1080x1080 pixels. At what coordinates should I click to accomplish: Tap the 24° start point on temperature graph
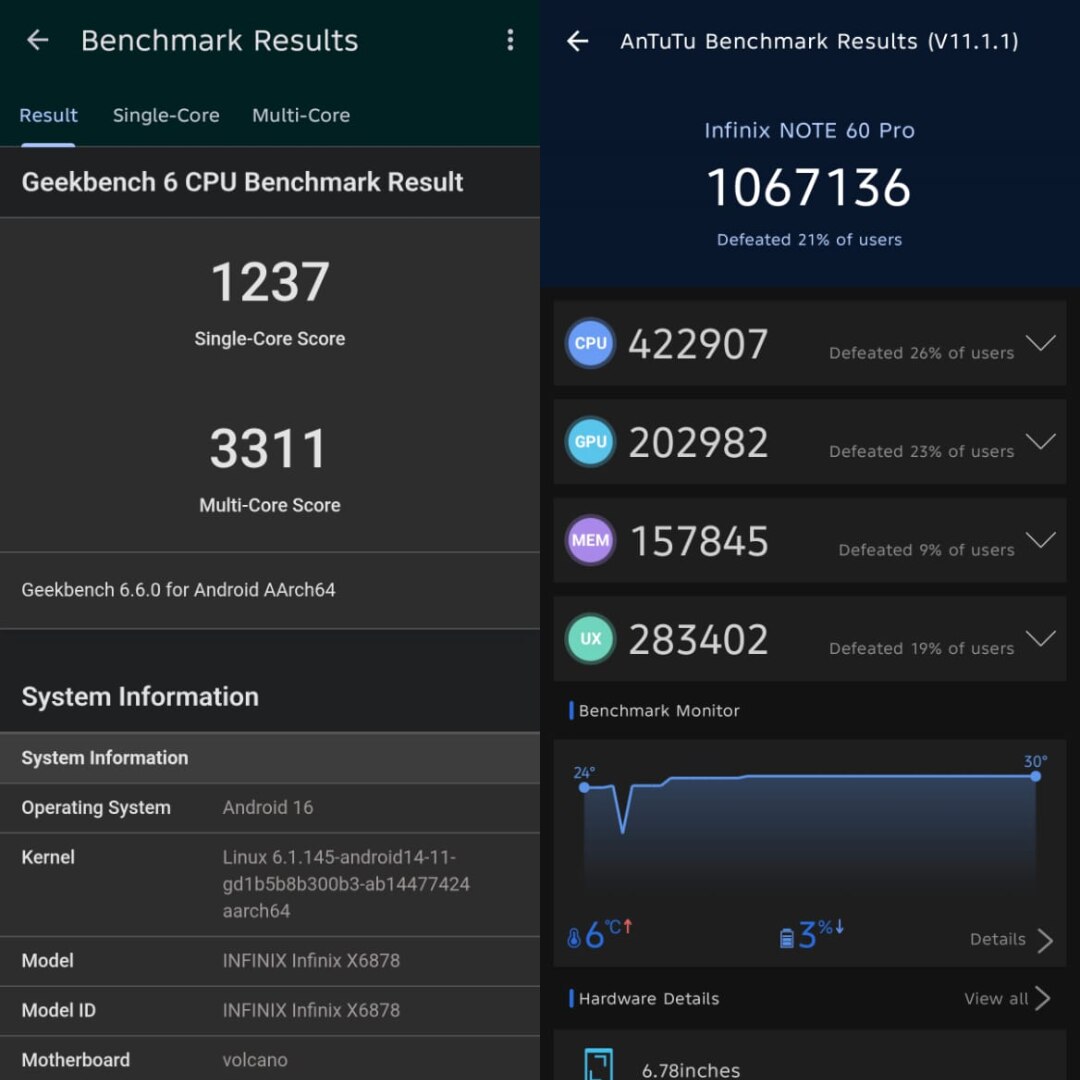(584, 787)
